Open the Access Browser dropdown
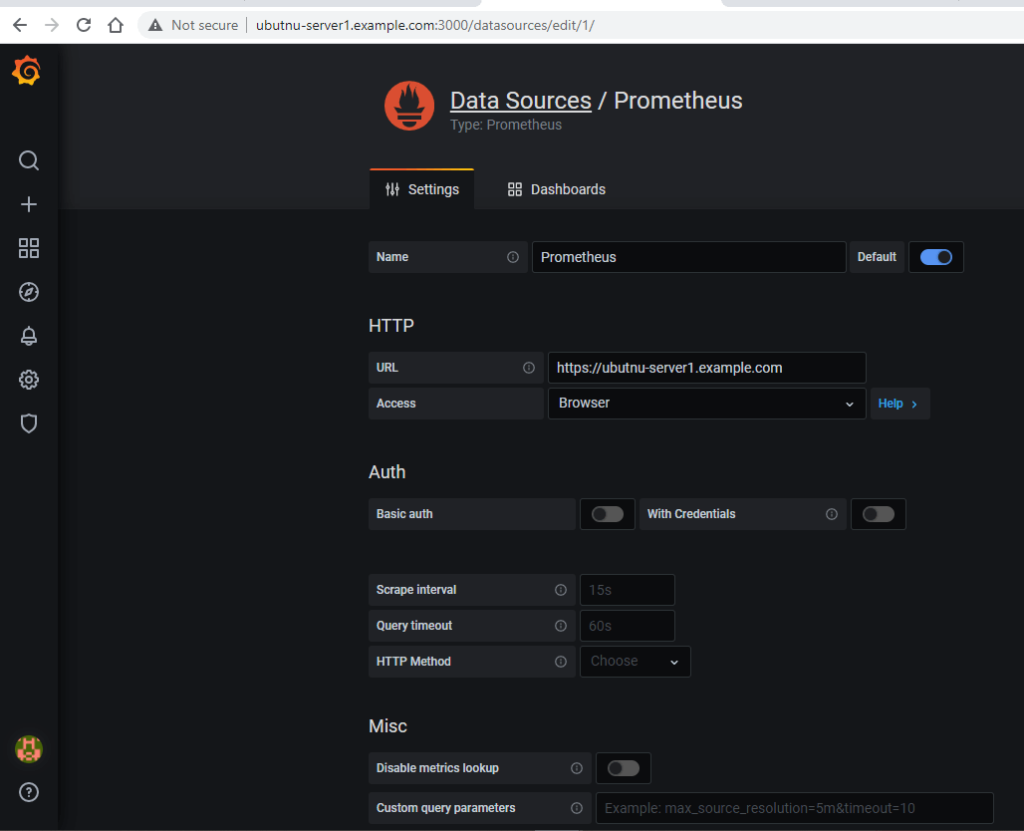Image resolution: width=1024 pixels, height=831 pixels. (x=707, y=403)
